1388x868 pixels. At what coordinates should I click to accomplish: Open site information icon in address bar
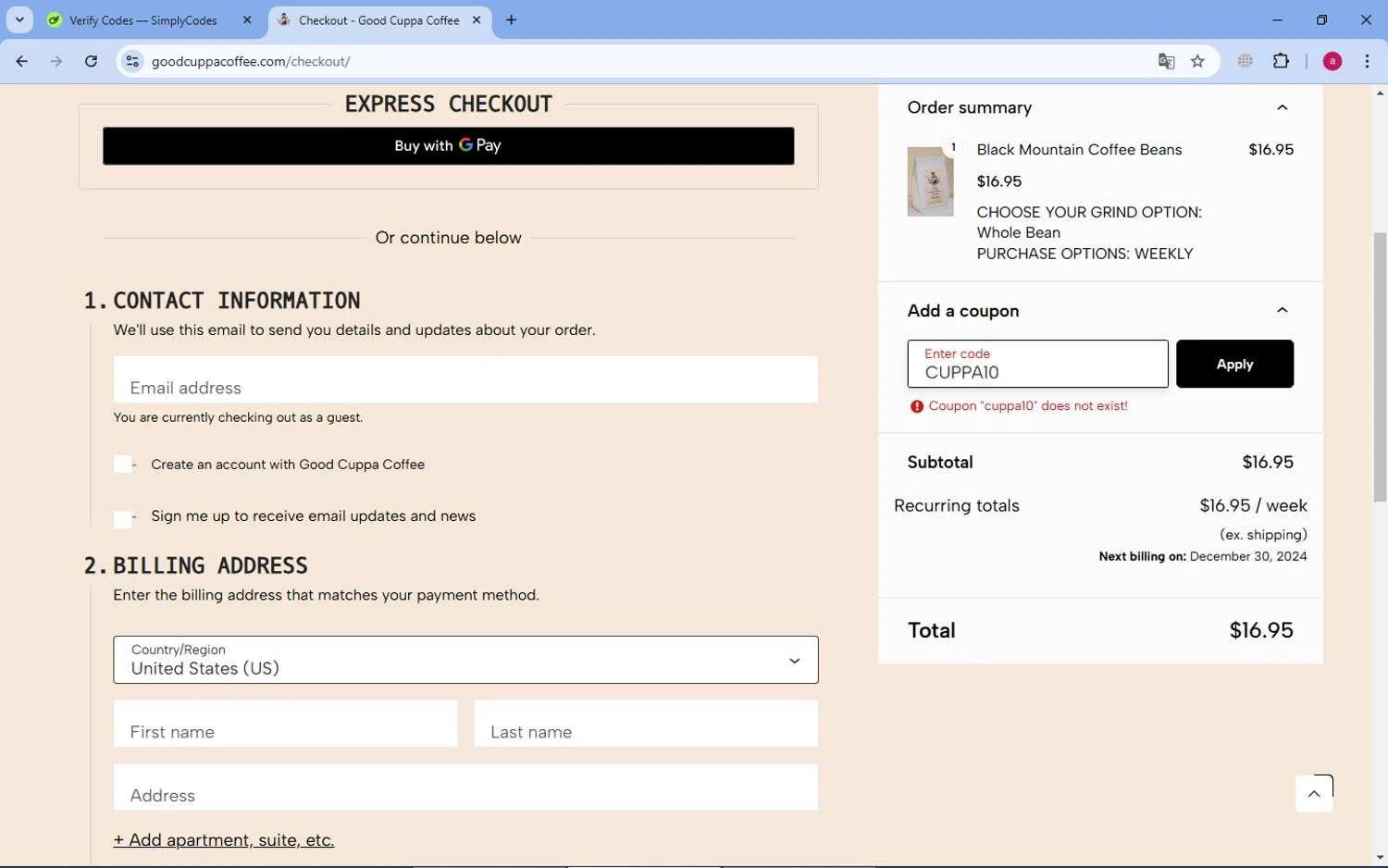[x=132, y=61]
